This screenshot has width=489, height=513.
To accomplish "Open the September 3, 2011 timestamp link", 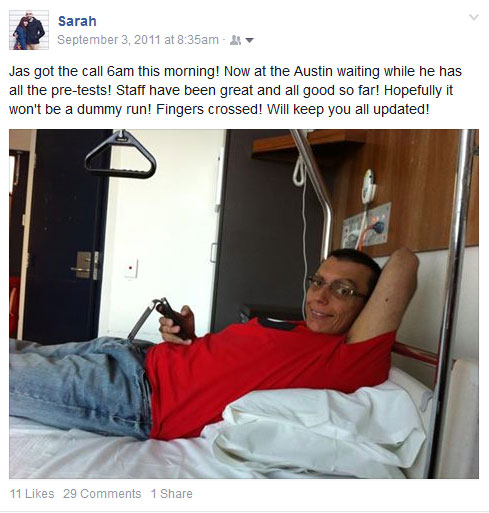I will (138, 40).
